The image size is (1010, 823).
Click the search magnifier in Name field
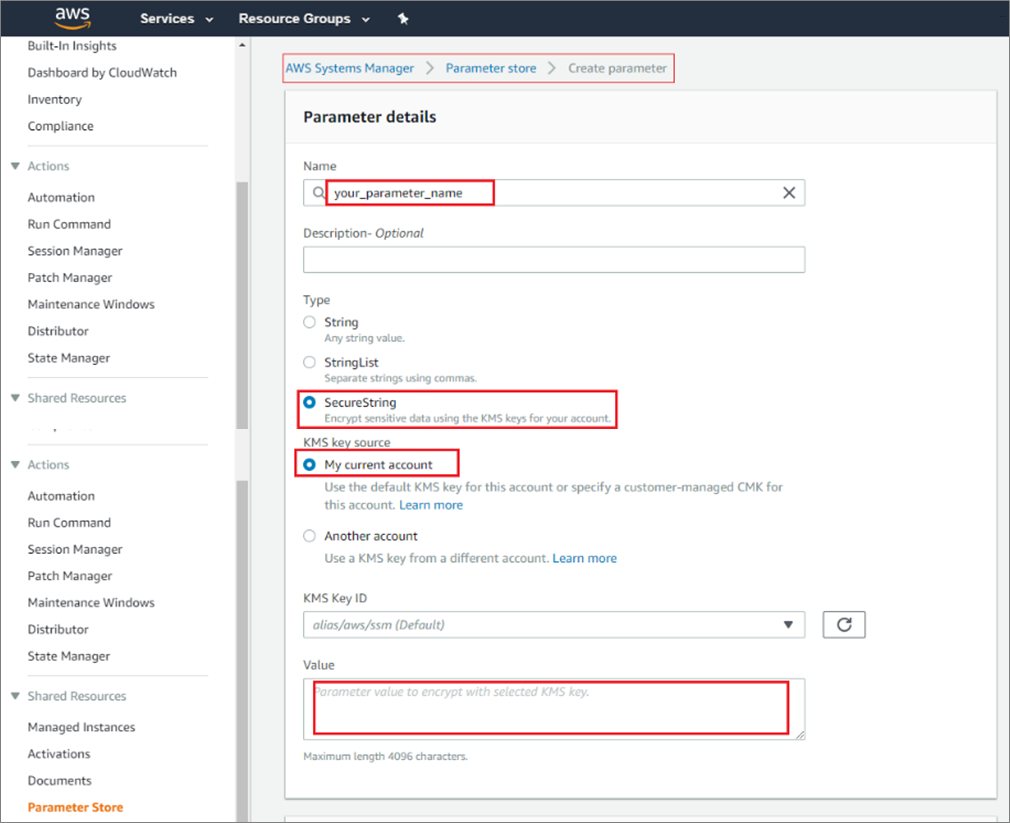coord(318,193)
